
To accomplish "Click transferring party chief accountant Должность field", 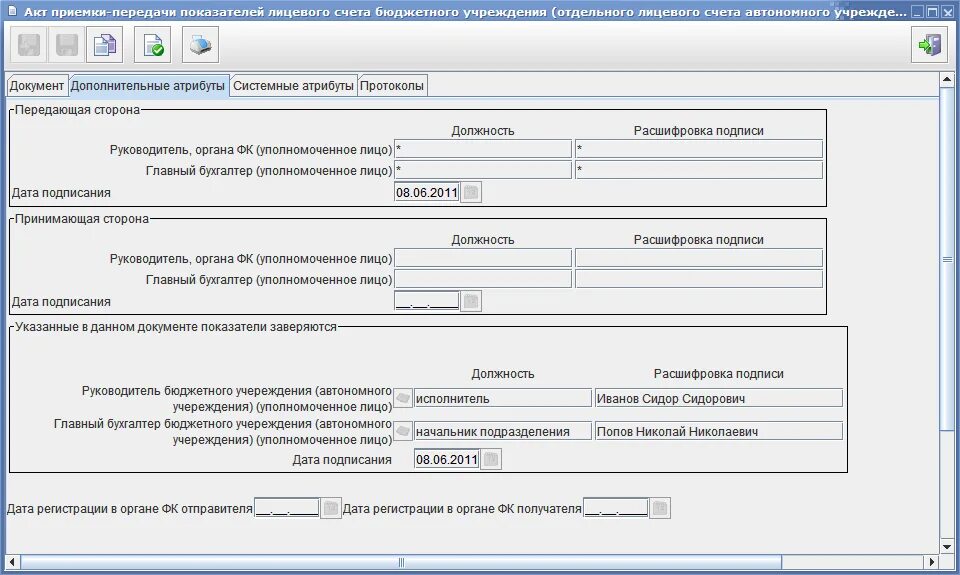I will click(483, 170).
